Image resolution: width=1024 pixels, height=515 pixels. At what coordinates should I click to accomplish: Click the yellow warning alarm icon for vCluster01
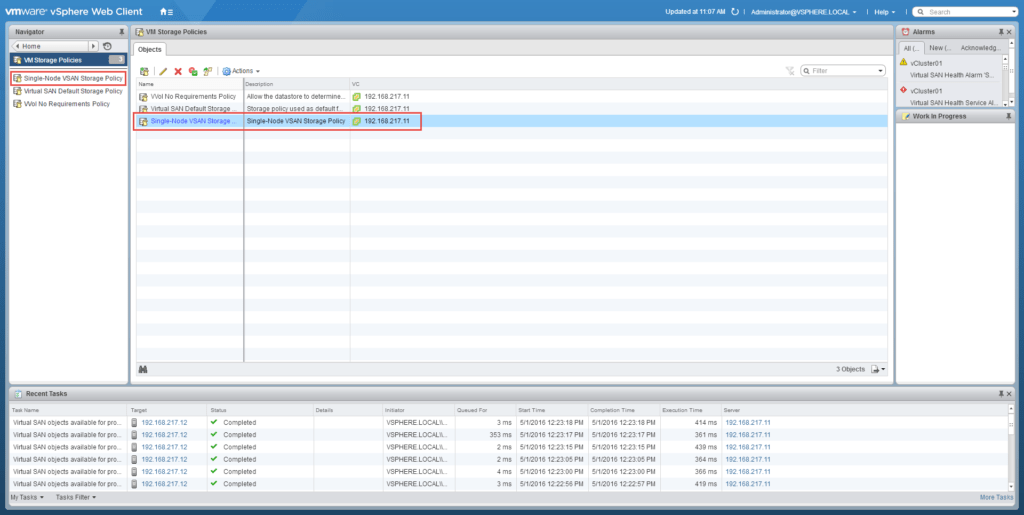(903, 62)
